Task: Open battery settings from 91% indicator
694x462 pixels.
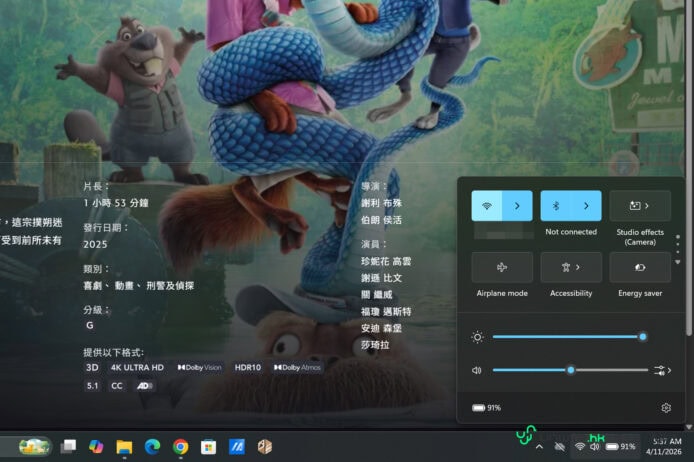Action: tap(486, 408)
